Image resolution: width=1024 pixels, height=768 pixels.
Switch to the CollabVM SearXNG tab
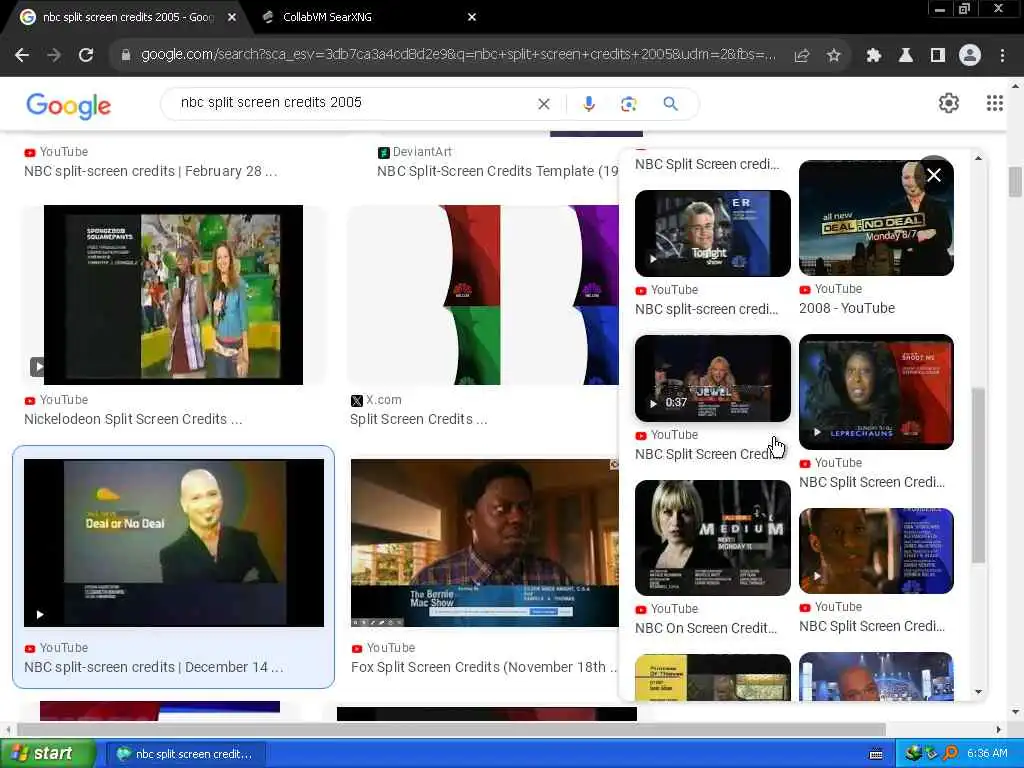[327, 17]
